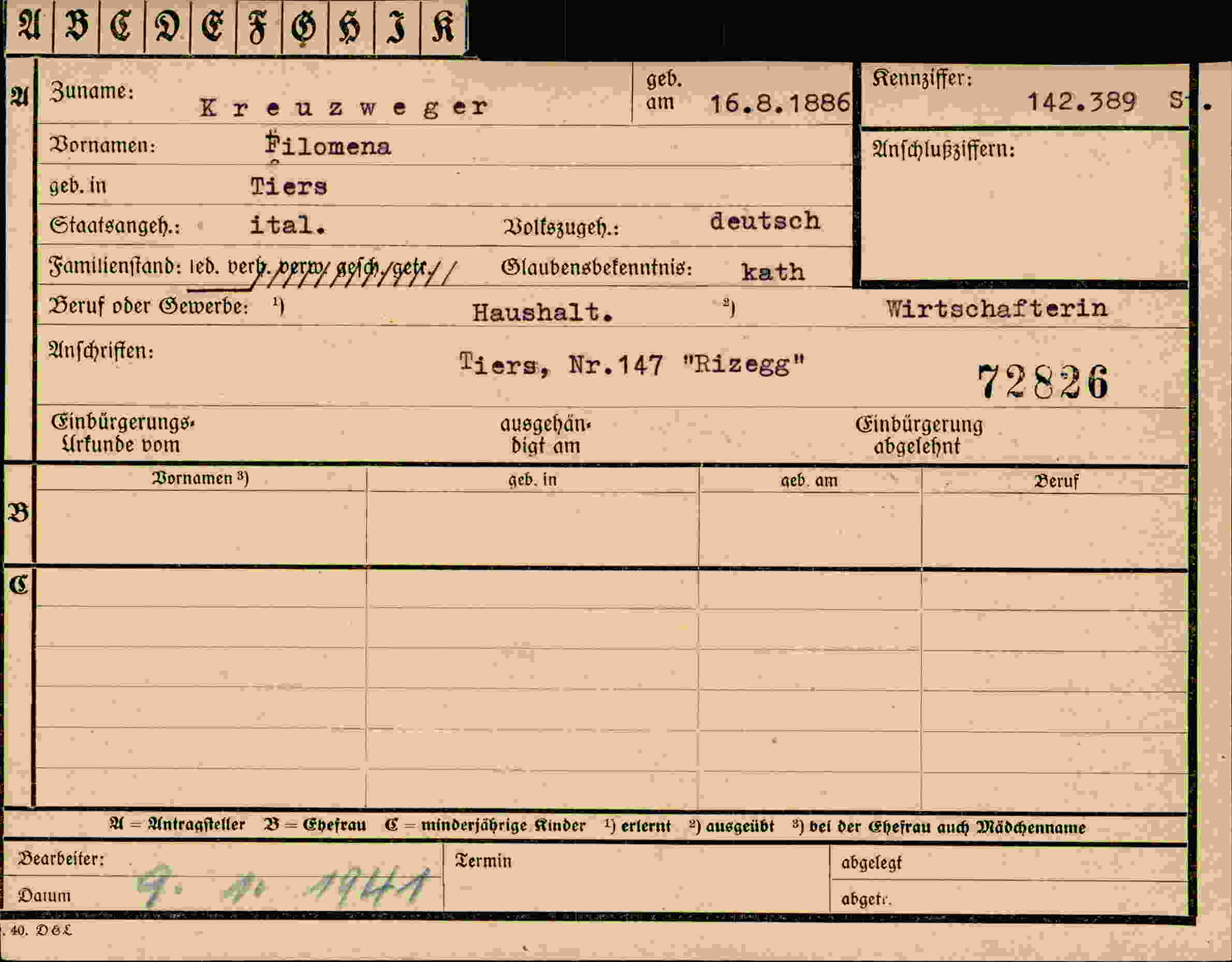Click Einbürgerungs-Urkunde vom label
The image size is (1232, 962).
pos(122,433)
